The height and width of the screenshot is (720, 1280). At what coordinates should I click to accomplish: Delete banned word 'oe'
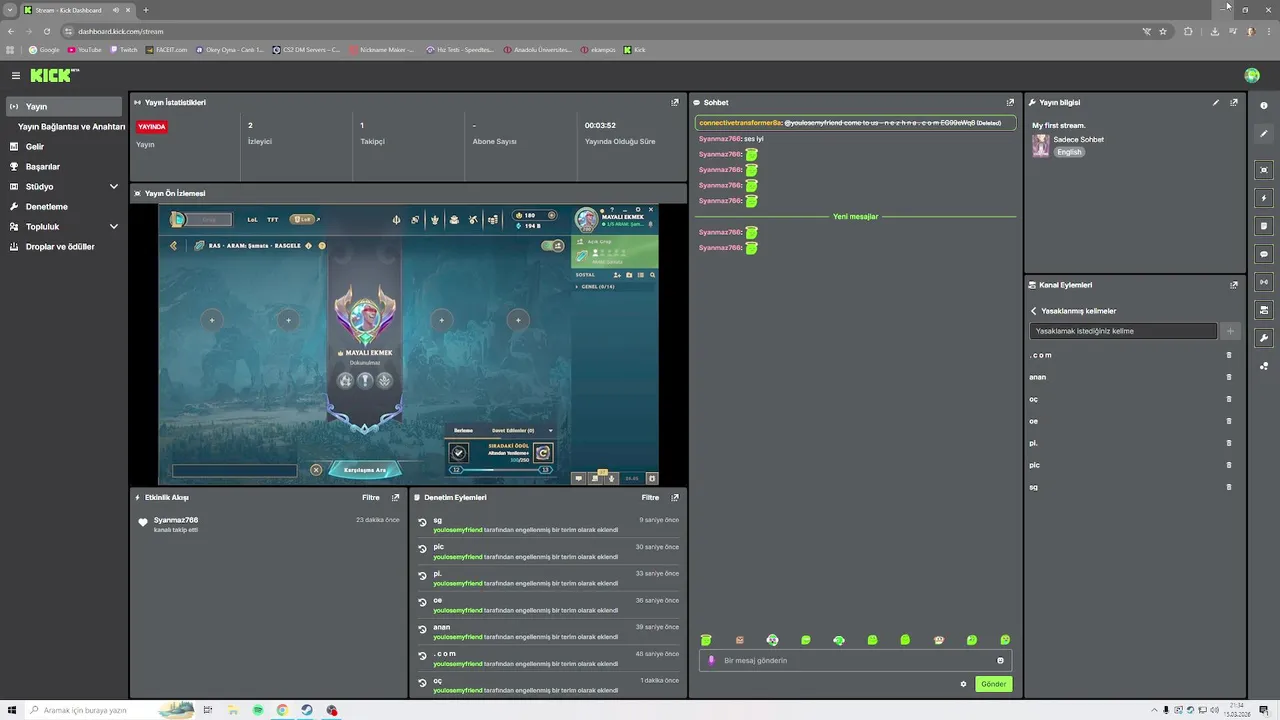click(x=1229, y=421)
